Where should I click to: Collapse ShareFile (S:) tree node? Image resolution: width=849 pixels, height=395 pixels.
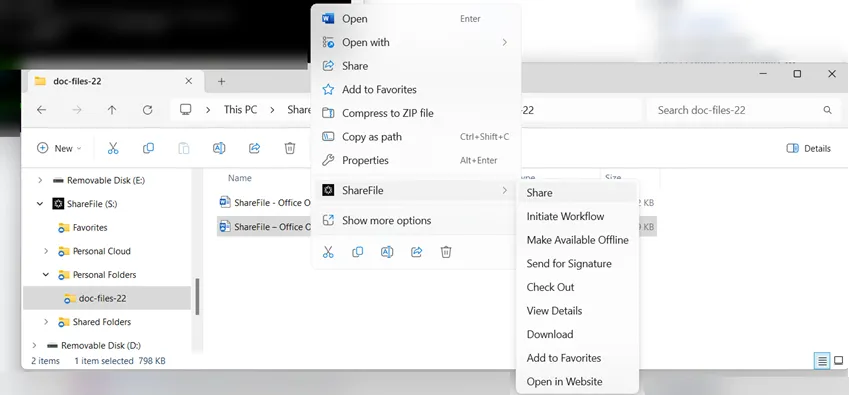[x=40, y=204]
